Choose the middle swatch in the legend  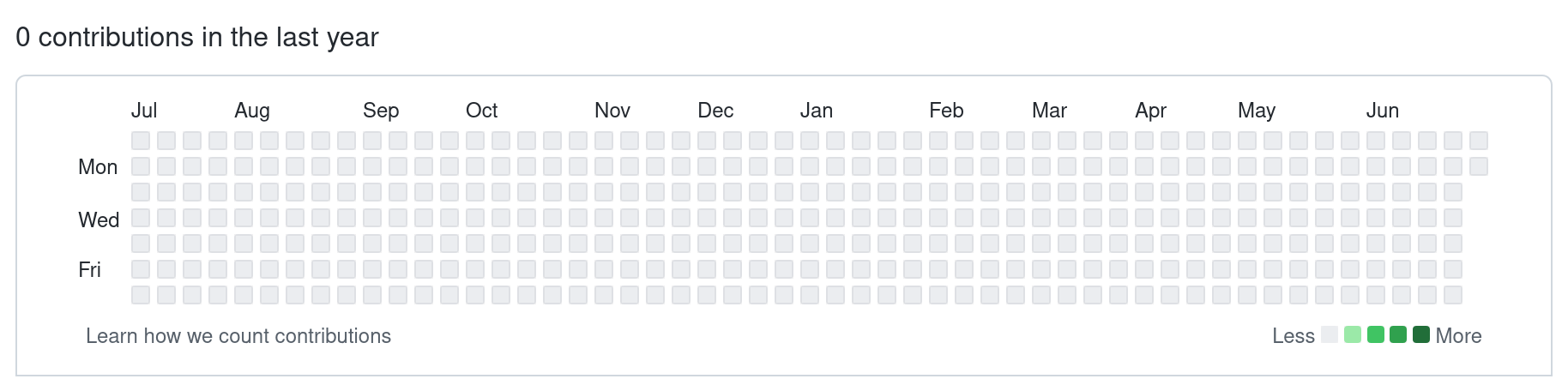pyautogui.click(x=1376, y=335)
